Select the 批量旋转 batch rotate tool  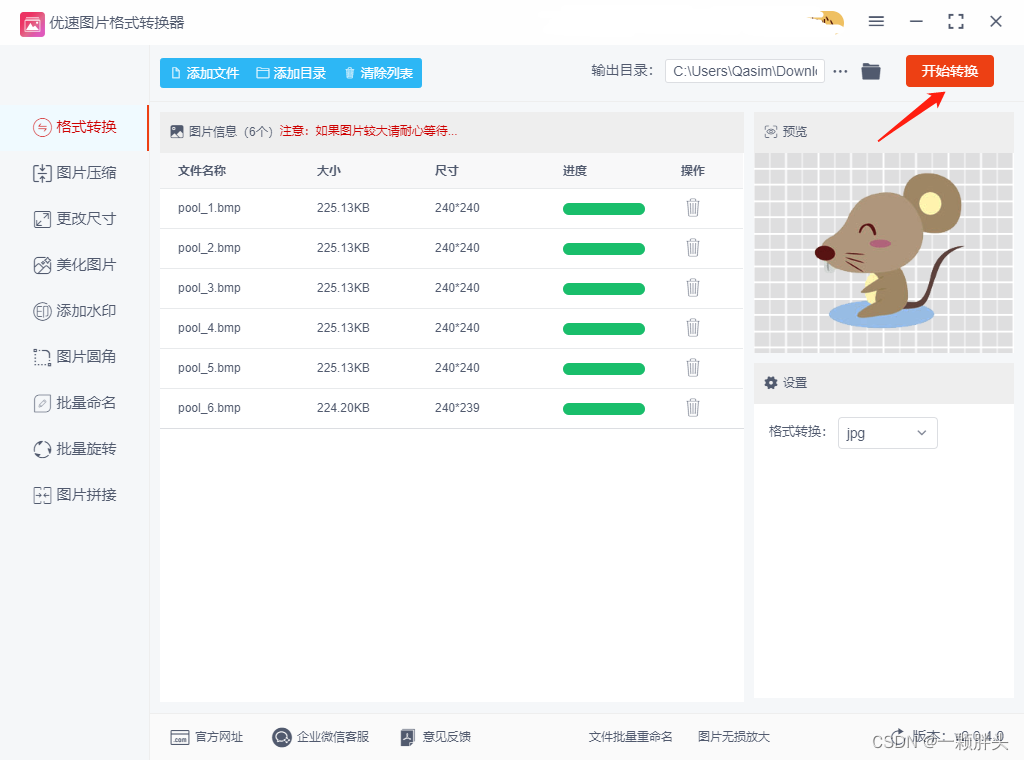[x=74, y=449]
